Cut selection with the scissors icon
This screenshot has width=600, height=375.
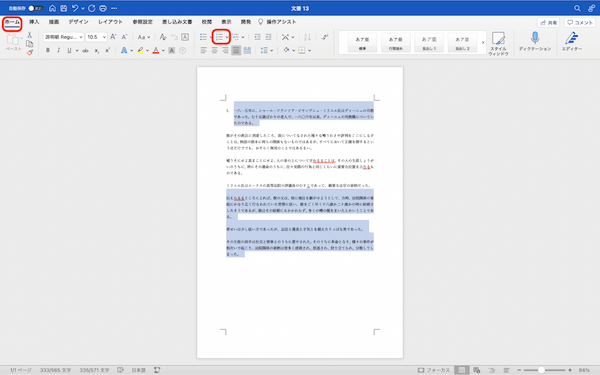pyautogui.click(x=29, y=35)
